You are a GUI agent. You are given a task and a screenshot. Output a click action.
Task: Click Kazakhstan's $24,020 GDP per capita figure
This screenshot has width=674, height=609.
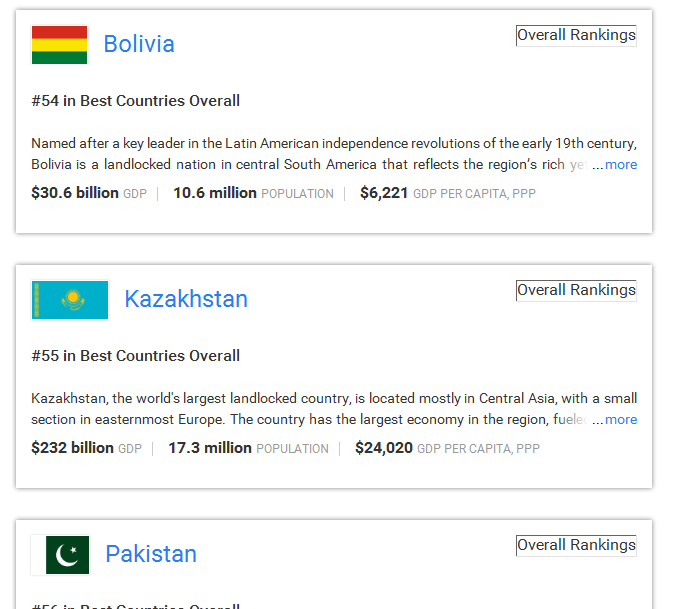pos(384,447)
